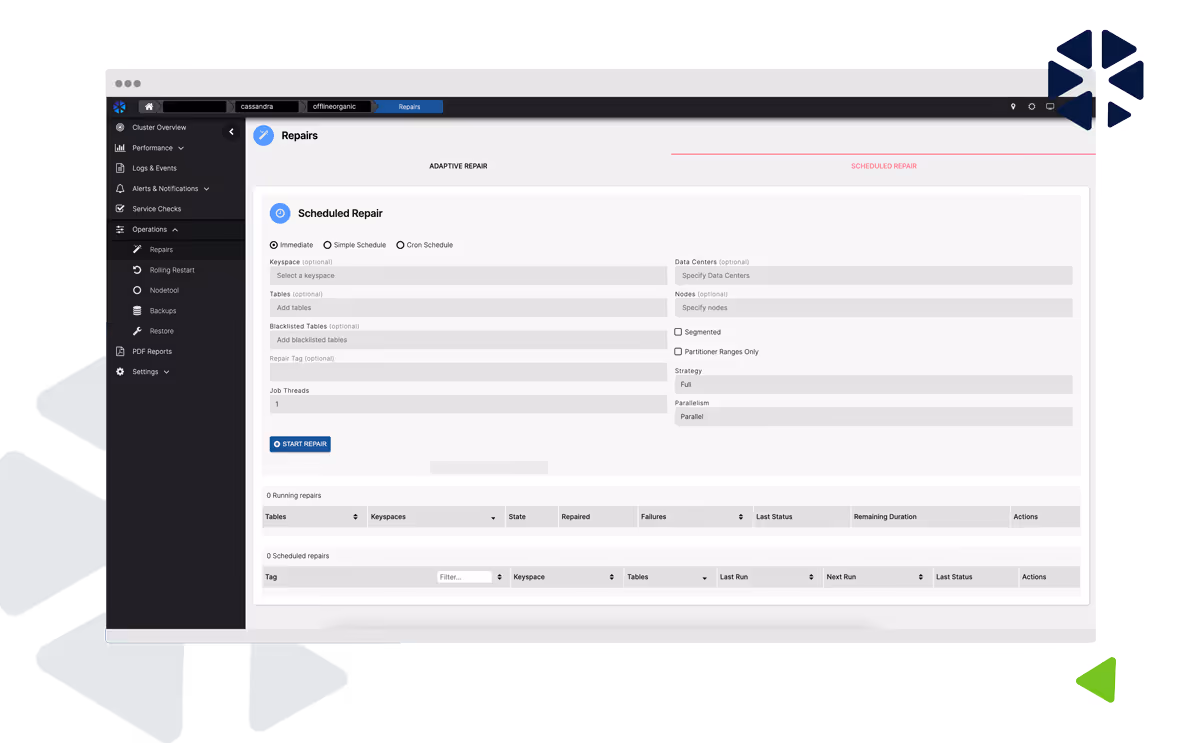Open the Strategy dropdown showing Full
1200x743 pixels.
(873, 384)
